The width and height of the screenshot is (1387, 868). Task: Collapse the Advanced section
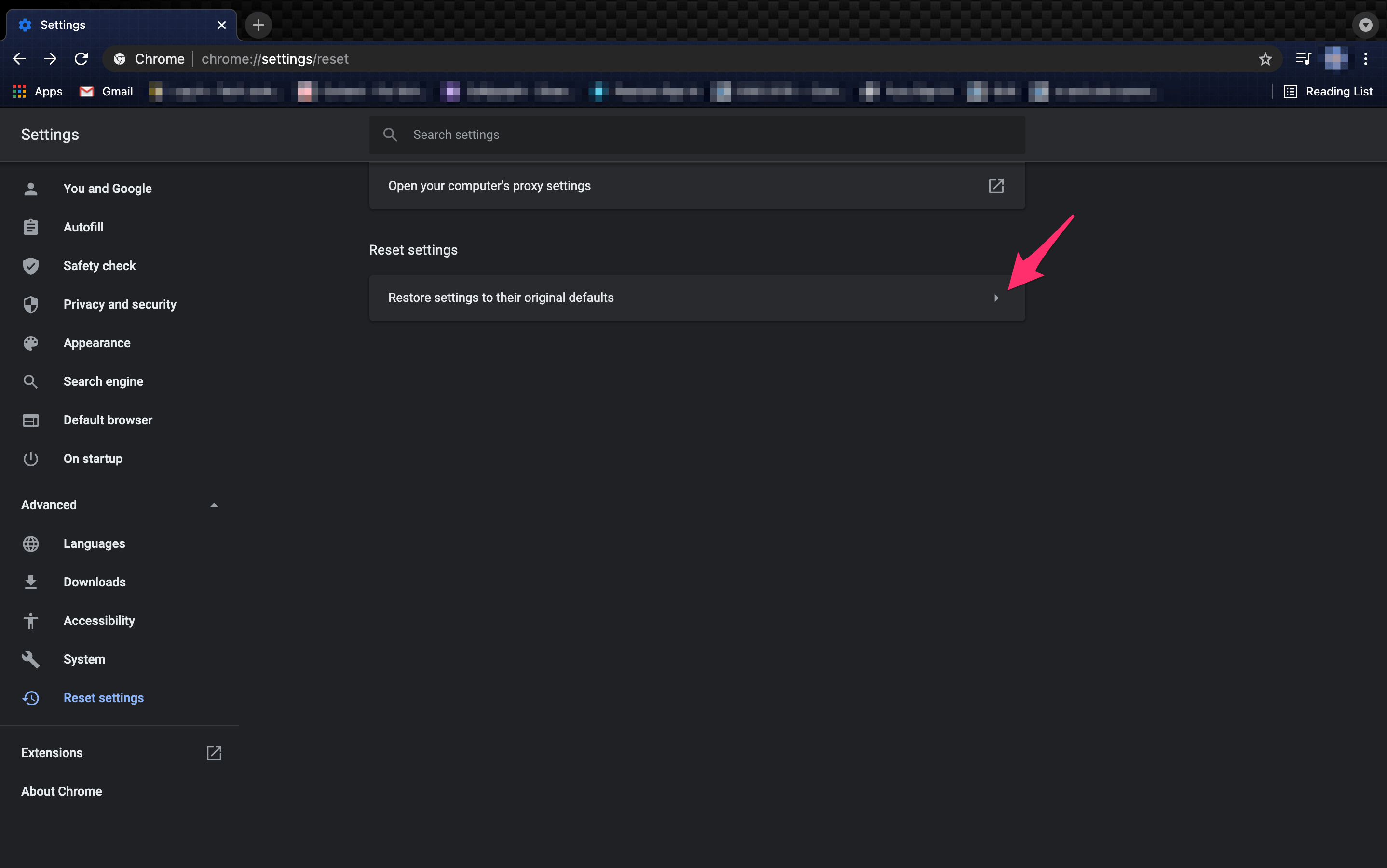pyautogui.click(x=214, y=505)
